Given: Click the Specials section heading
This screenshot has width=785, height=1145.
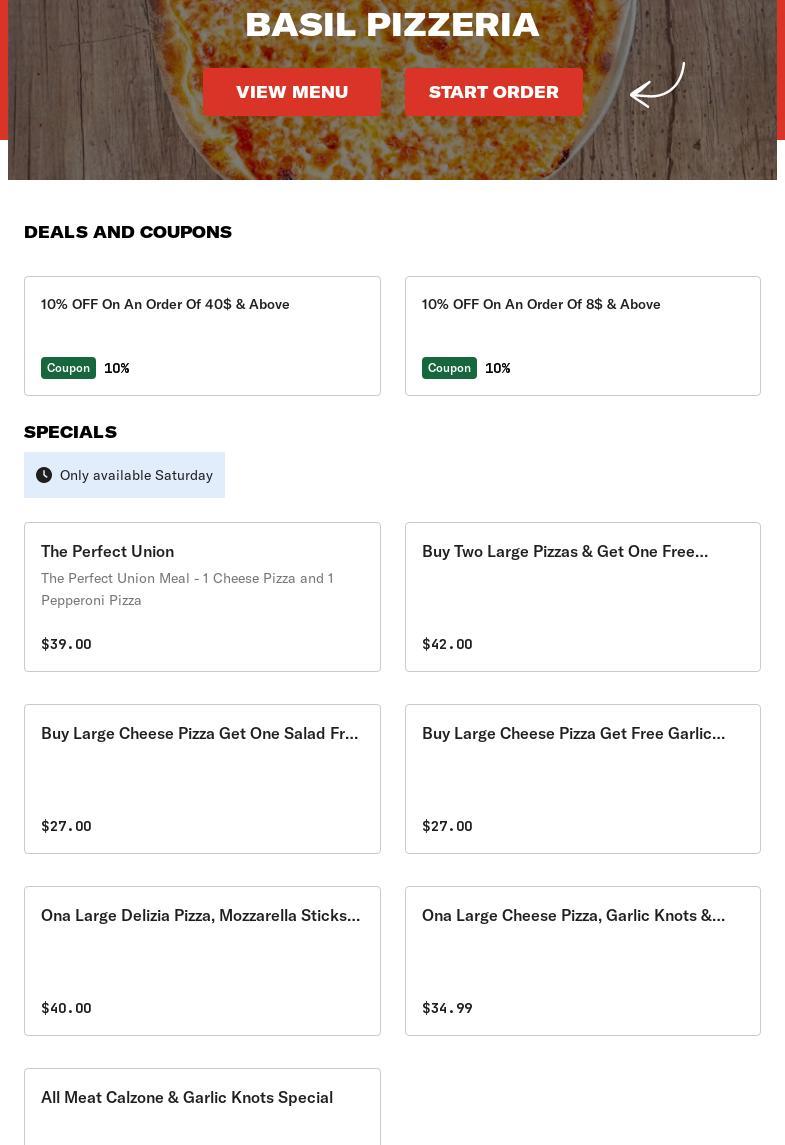Looking at the screenshot, I should tap(70, 432).
